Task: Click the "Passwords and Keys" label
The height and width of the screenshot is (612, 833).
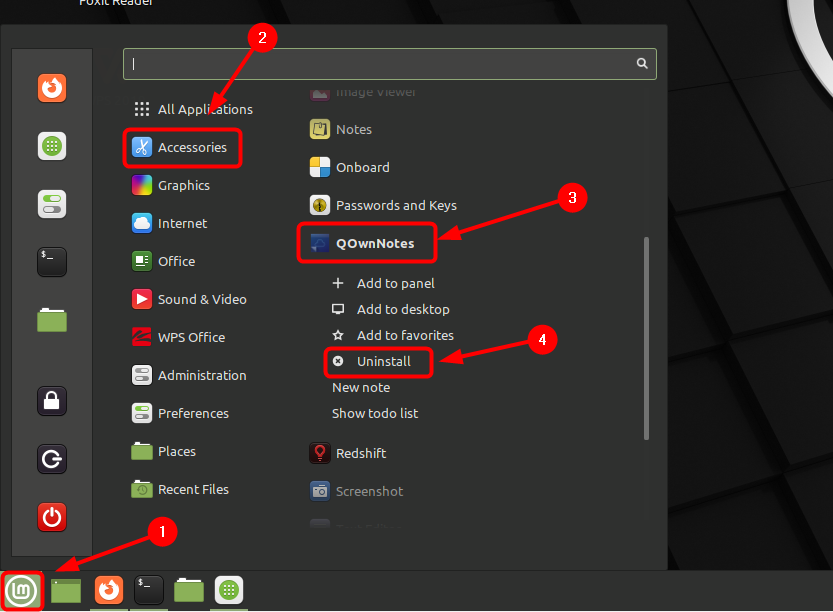Action: click(396, 206)
